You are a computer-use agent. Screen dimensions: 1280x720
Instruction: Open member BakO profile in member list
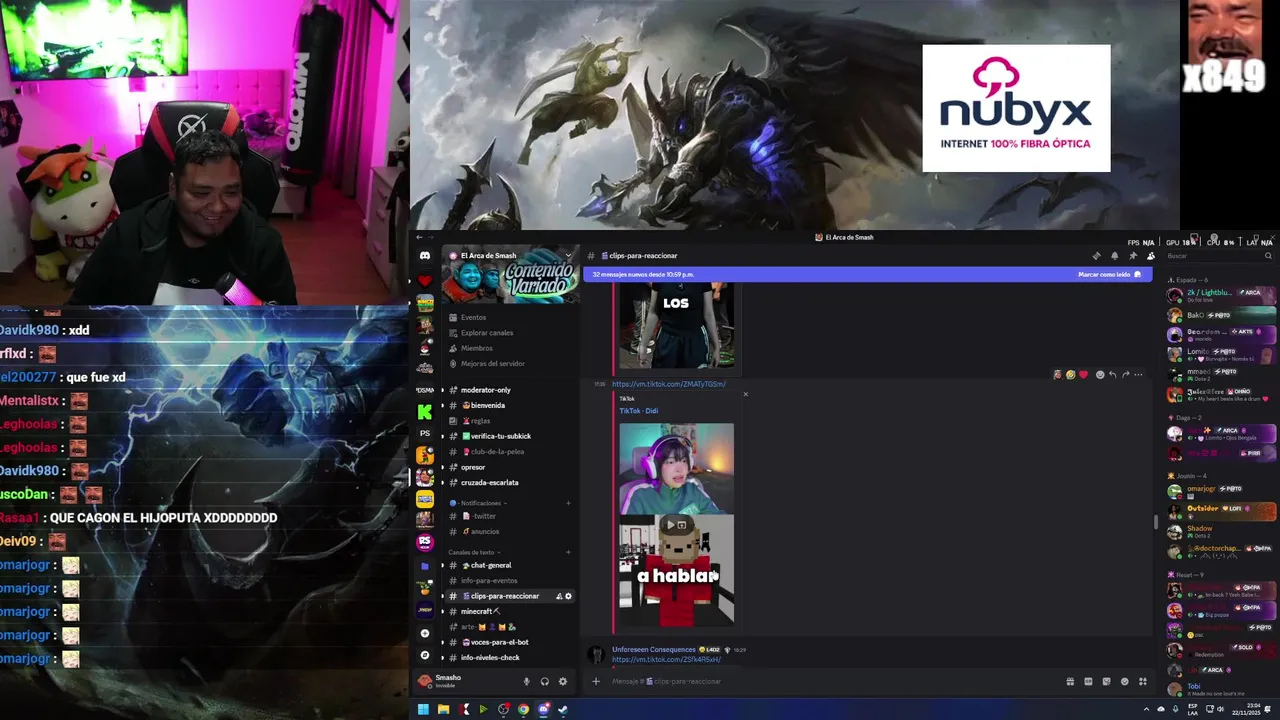pos(1220,315)
